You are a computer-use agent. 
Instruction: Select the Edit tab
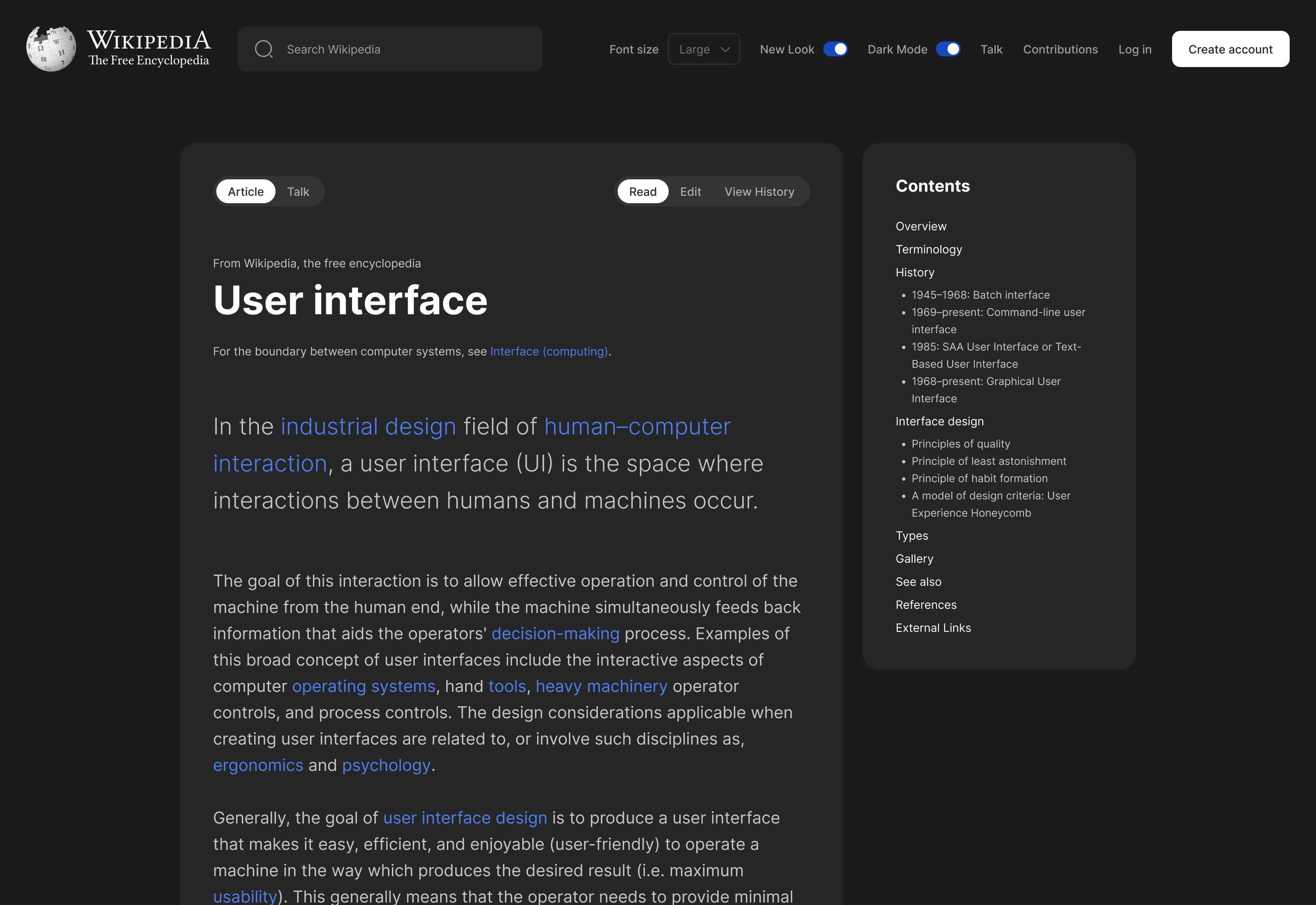point(690,192)
